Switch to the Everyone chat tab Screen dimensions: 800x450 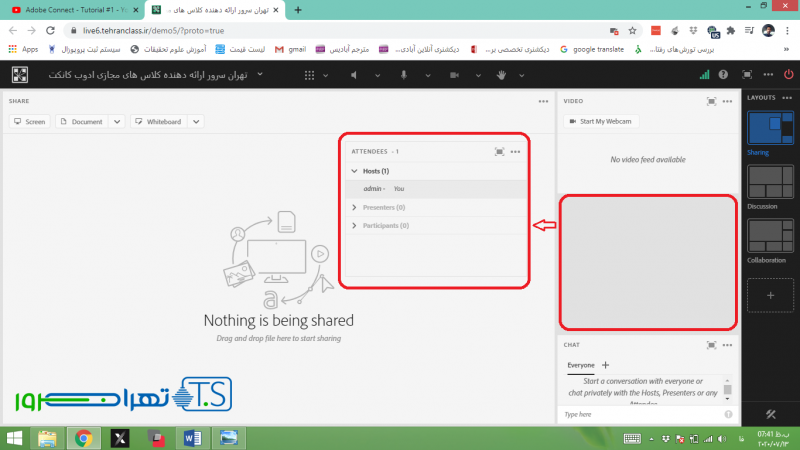(x=580, y=366)
